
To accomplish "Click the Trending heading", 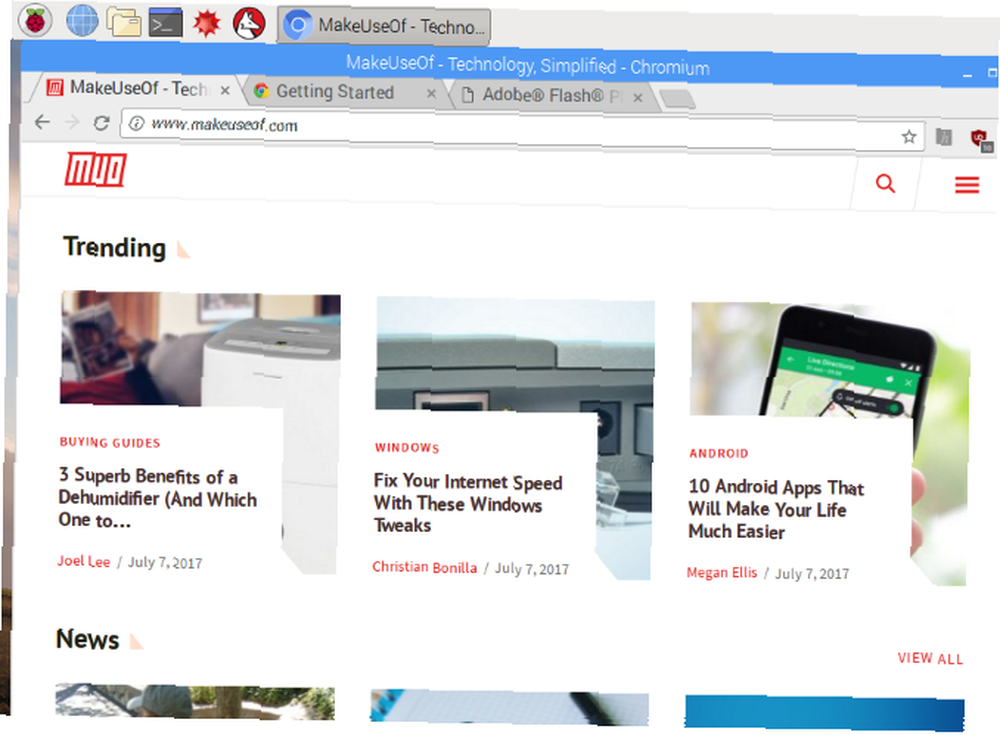I will coord(115,248).
